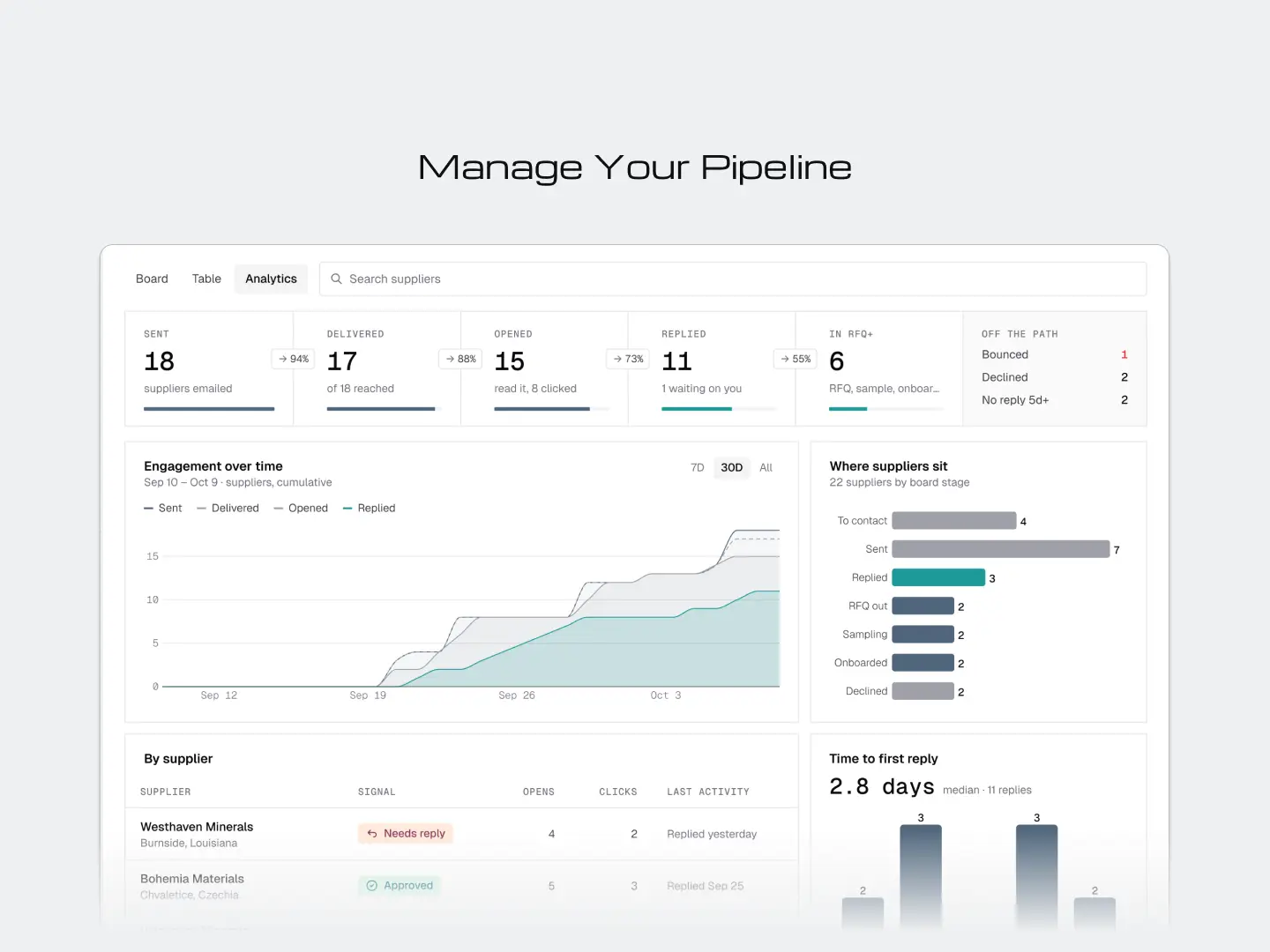The image size is (1270, 952).
Task: Click the search magnifier icon
Action: 336,279
